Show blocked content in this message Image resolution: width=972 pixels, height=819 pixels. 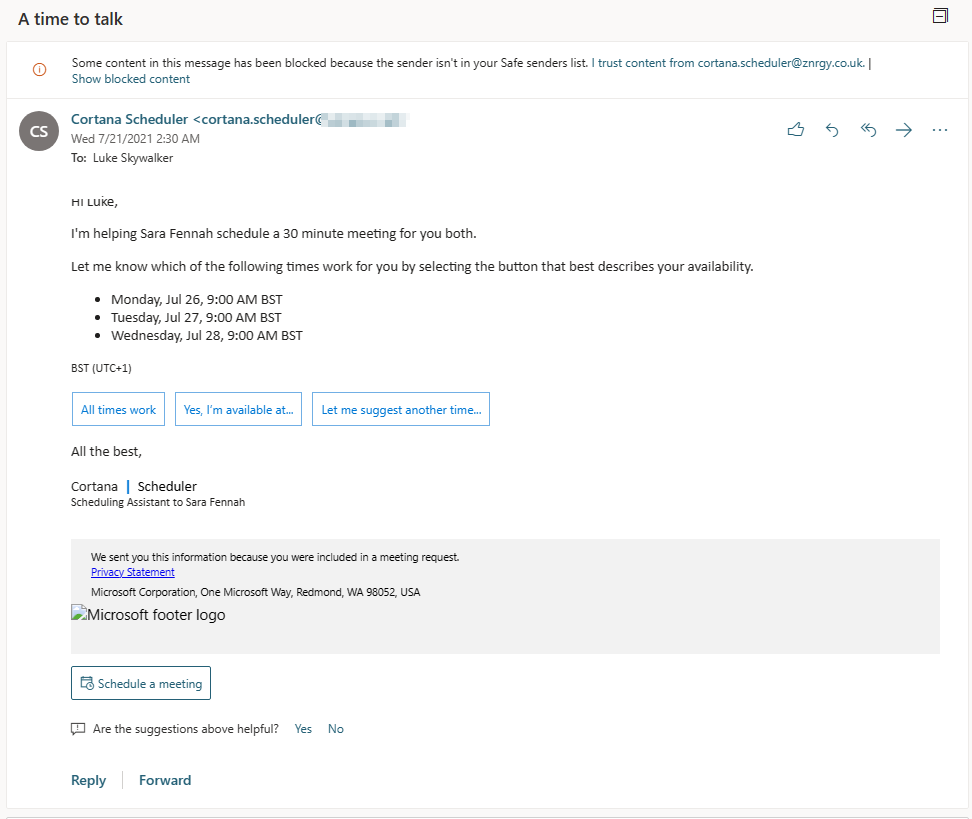tap(131, 79)
